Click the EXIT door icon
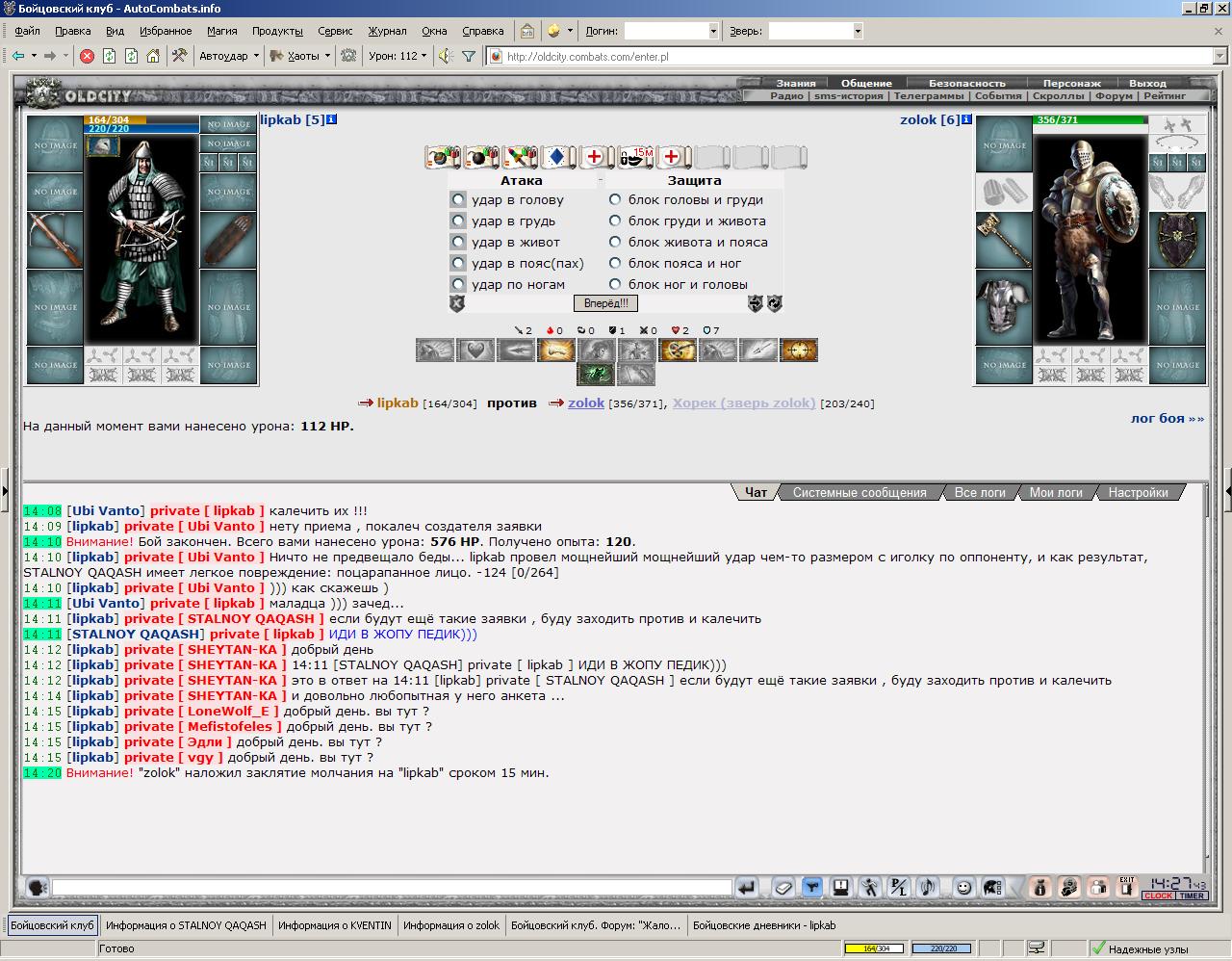Image resolution: width=1232 pixels, height=961 pixels. pos(1126,888)
